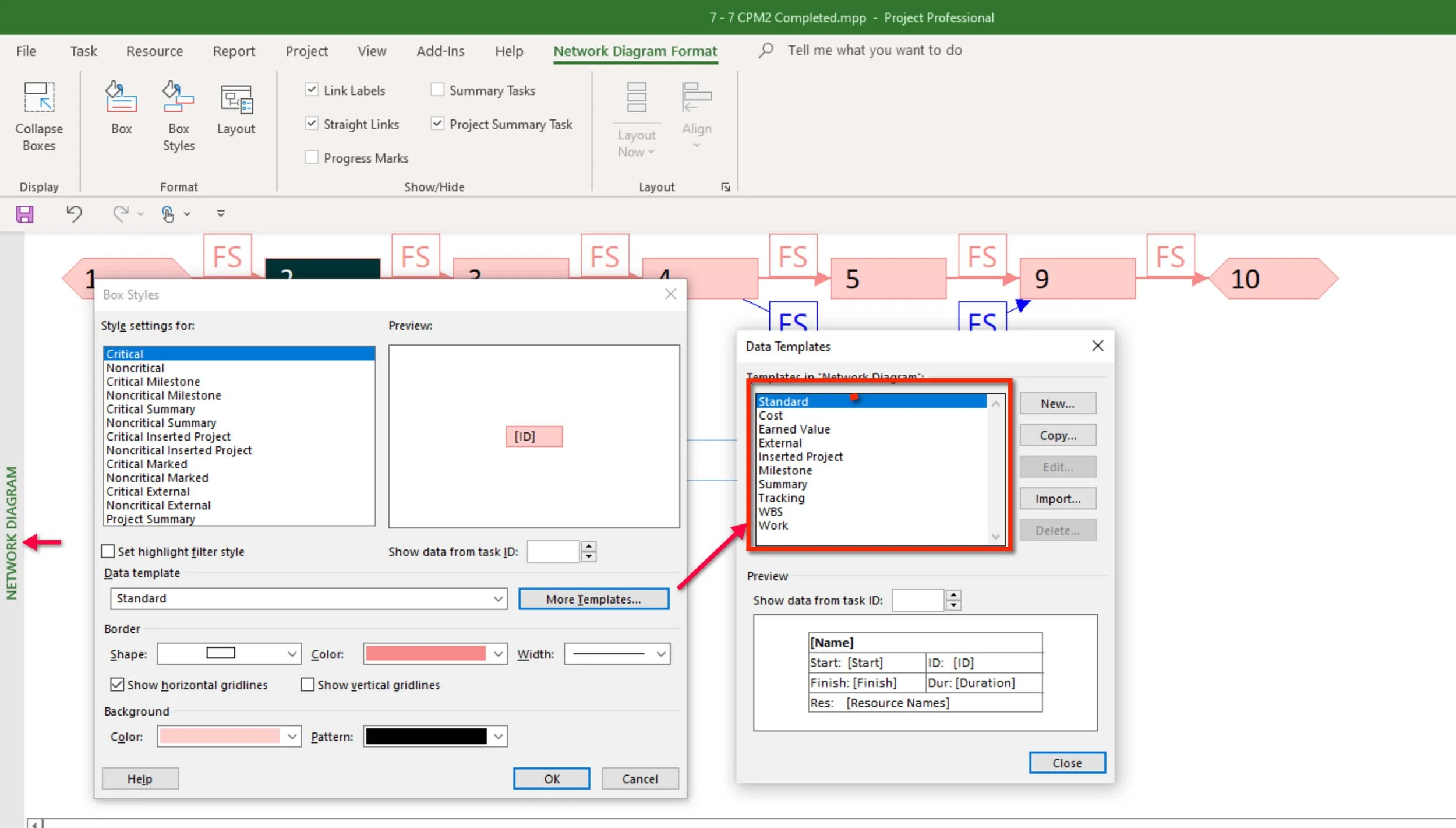The image size is (1456, 828).
Task: Click the Redo arrow icon
Action: pos(121,214)
